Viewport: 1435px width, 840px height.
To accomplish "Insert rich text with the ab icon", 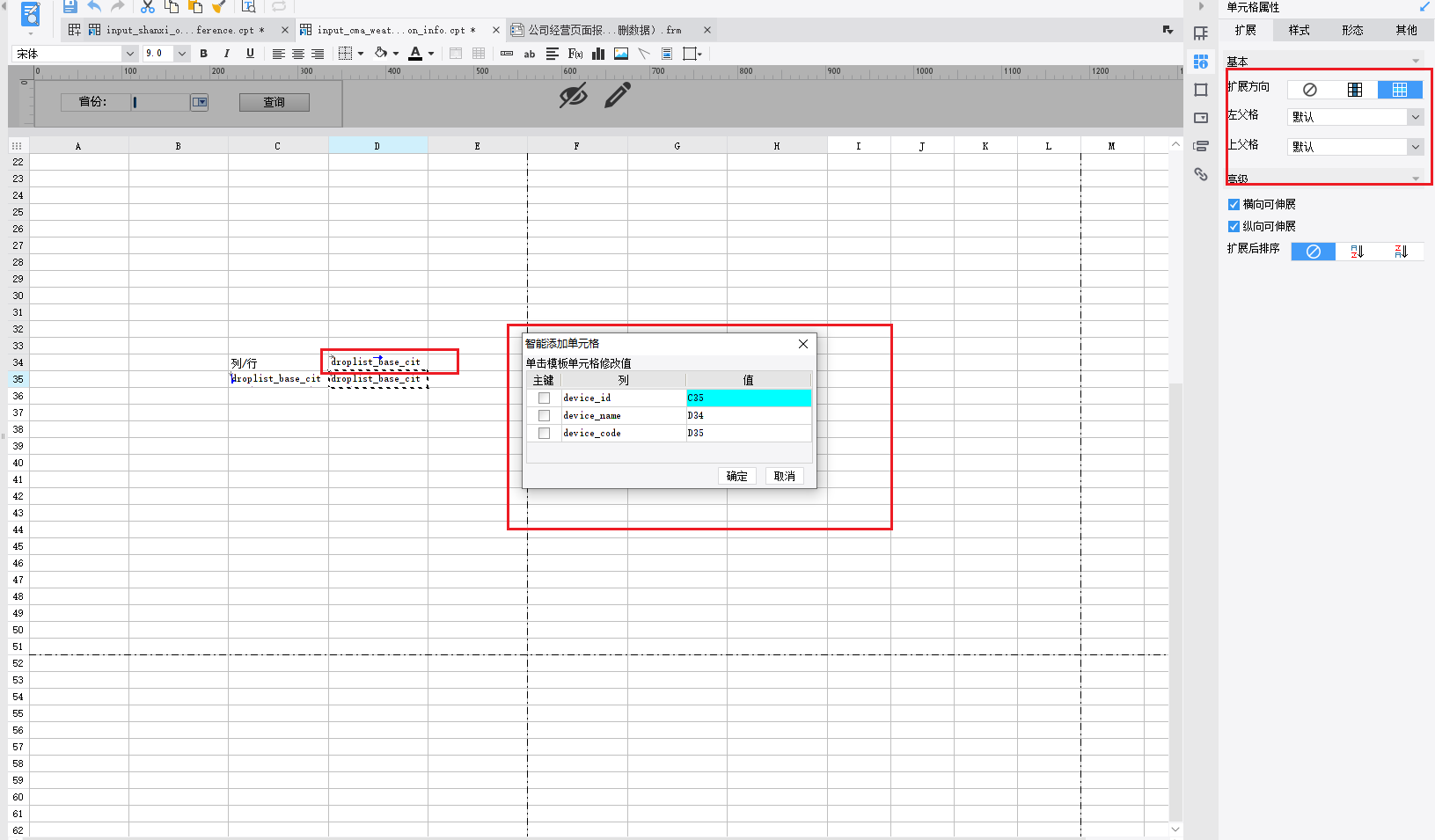I will [530, 54].
